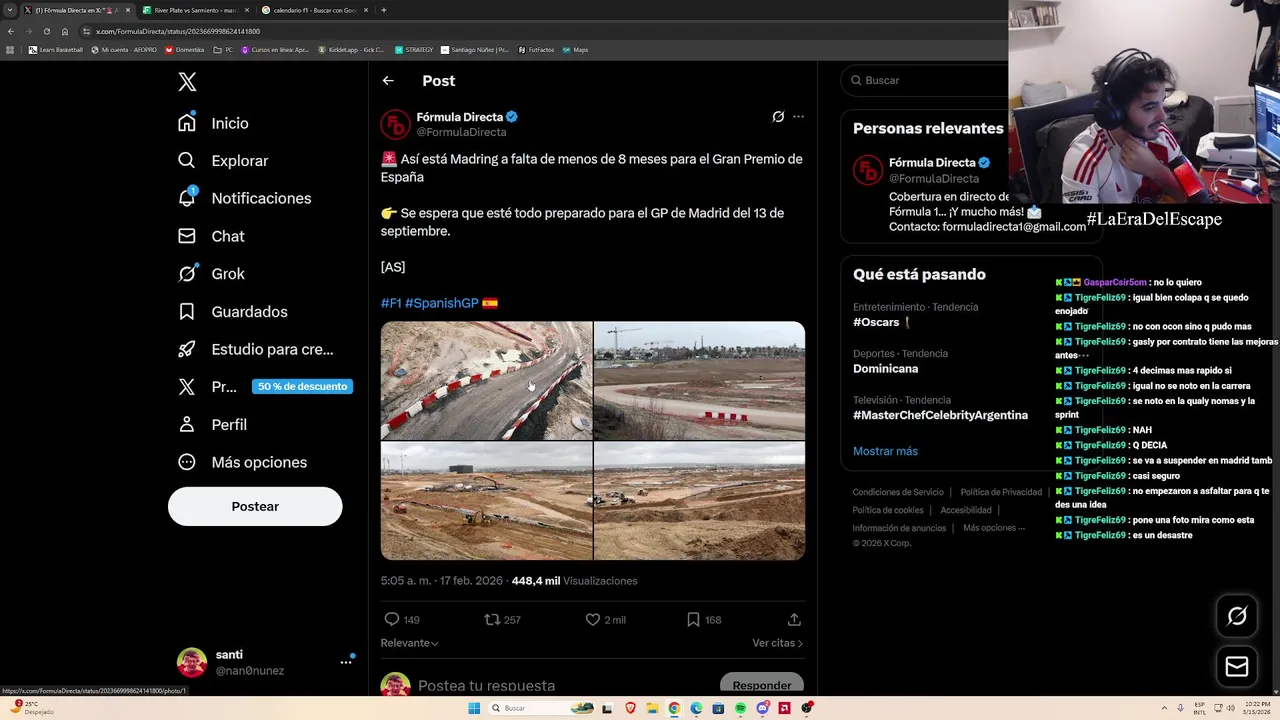Screen dimensions: 1280x720
Task: Open the Dominicana trend
Action: click(885, 369)
